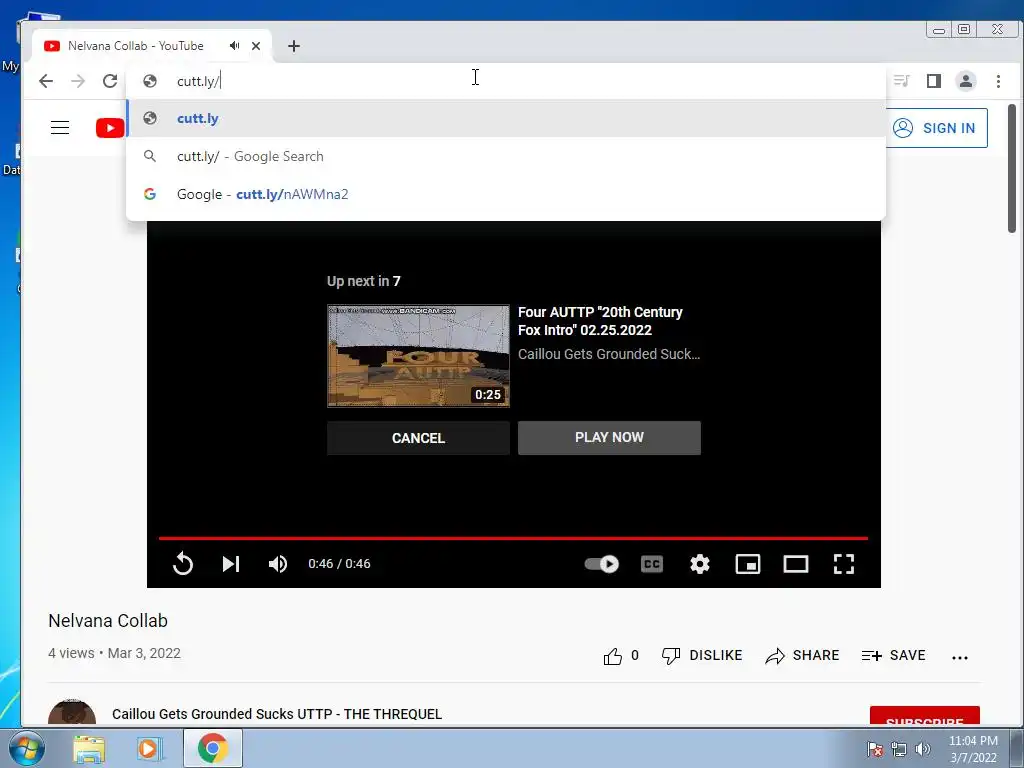Open media controls icon in toolbar
This screenshot has width=1024, height=768.
click(902, 81)
